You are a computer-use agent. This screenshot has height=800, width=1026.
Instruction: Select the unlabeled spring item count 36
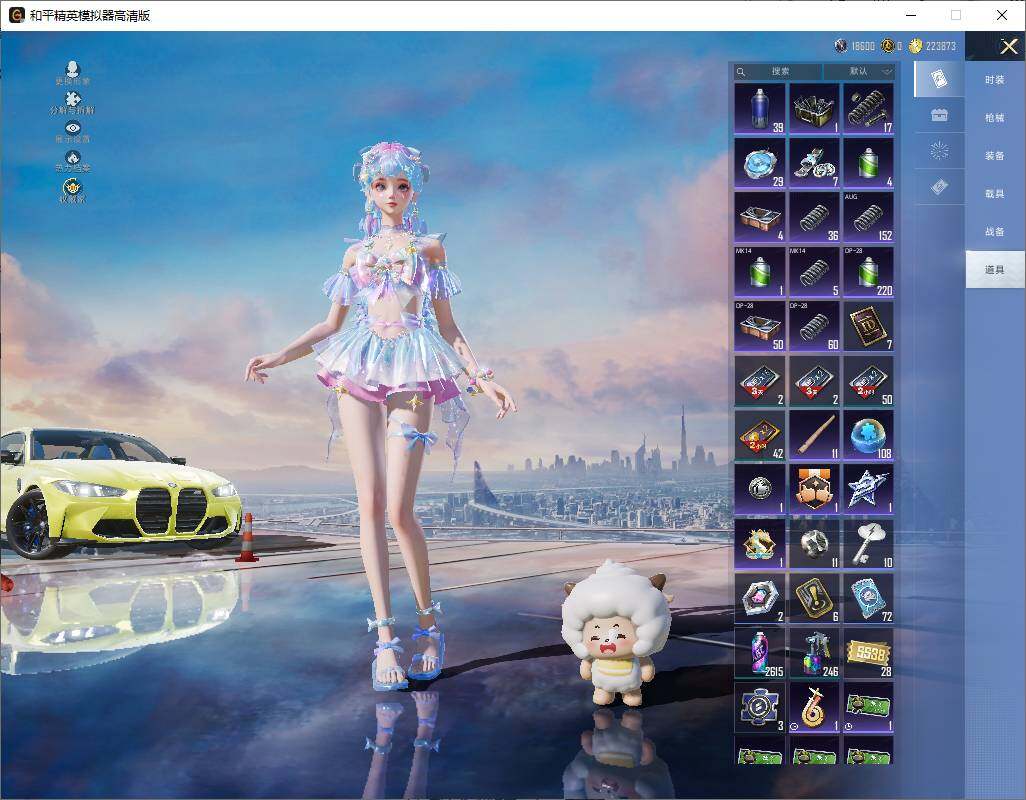coord(814,217)
